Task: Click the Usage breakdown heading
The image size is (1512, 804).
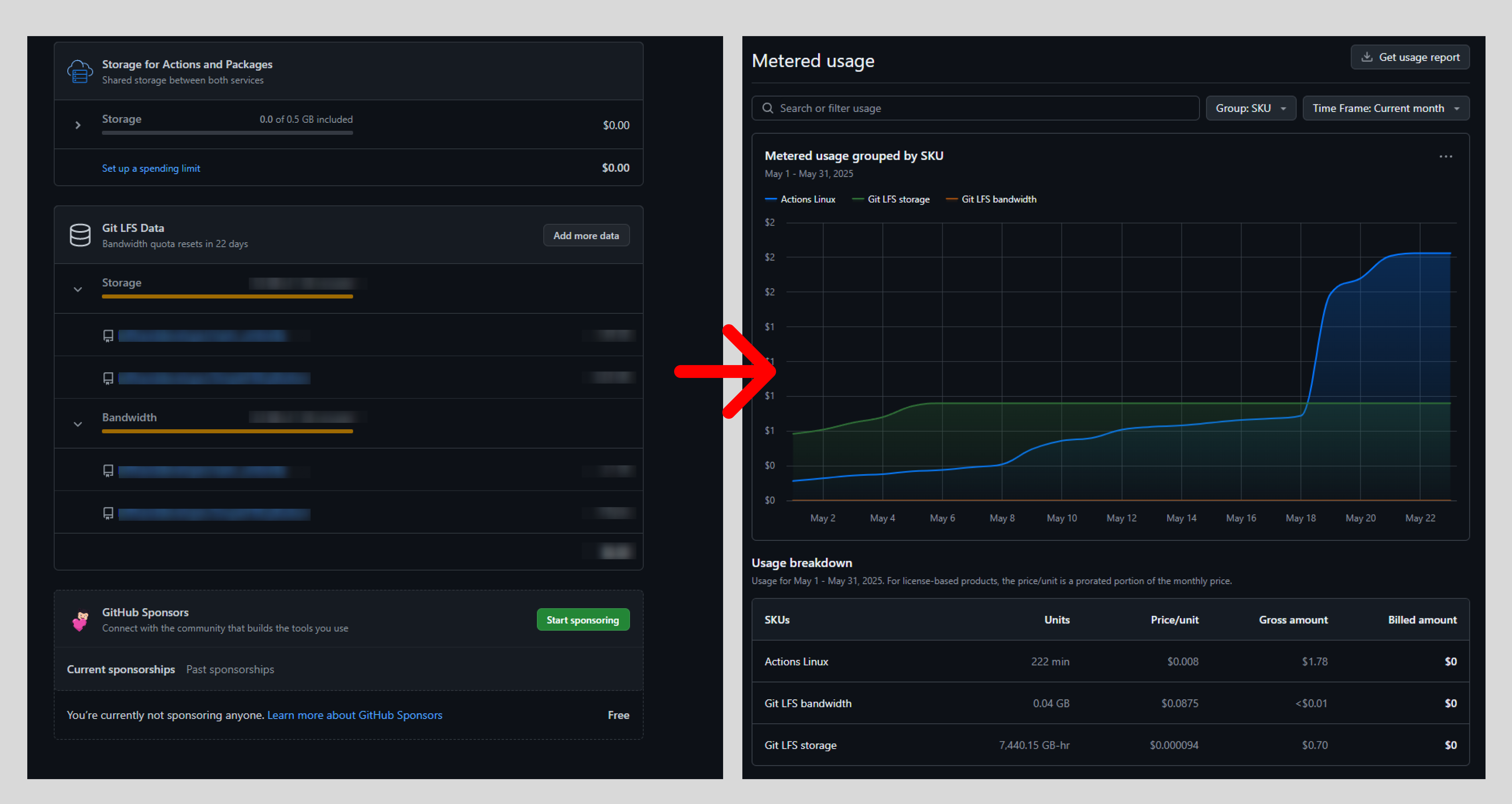Action: click(802, 563)
